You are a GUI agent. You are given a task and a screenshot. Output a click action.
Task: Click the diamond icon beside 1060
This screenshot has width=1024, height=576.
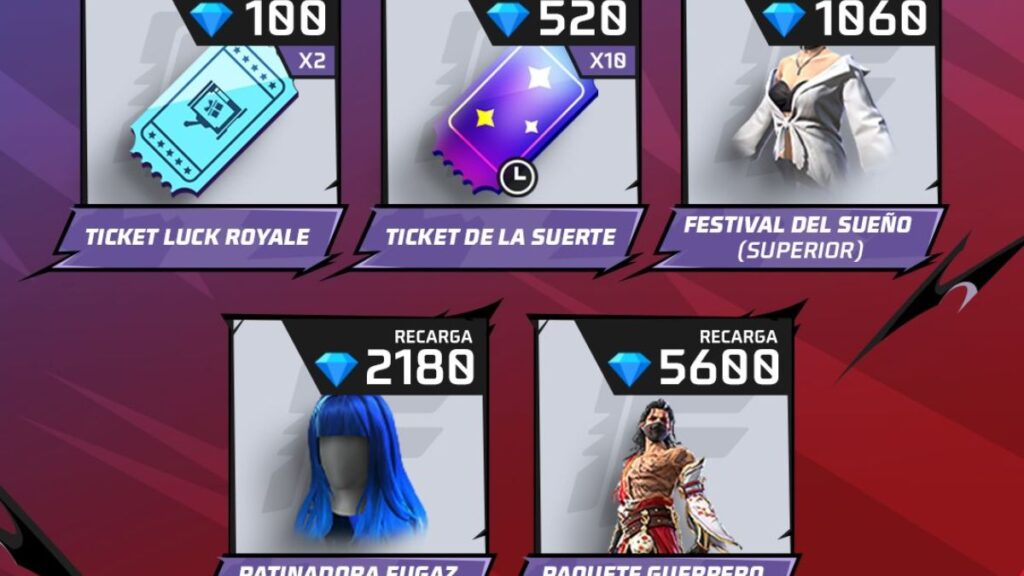pyautogui.click(x=783, y=20)
